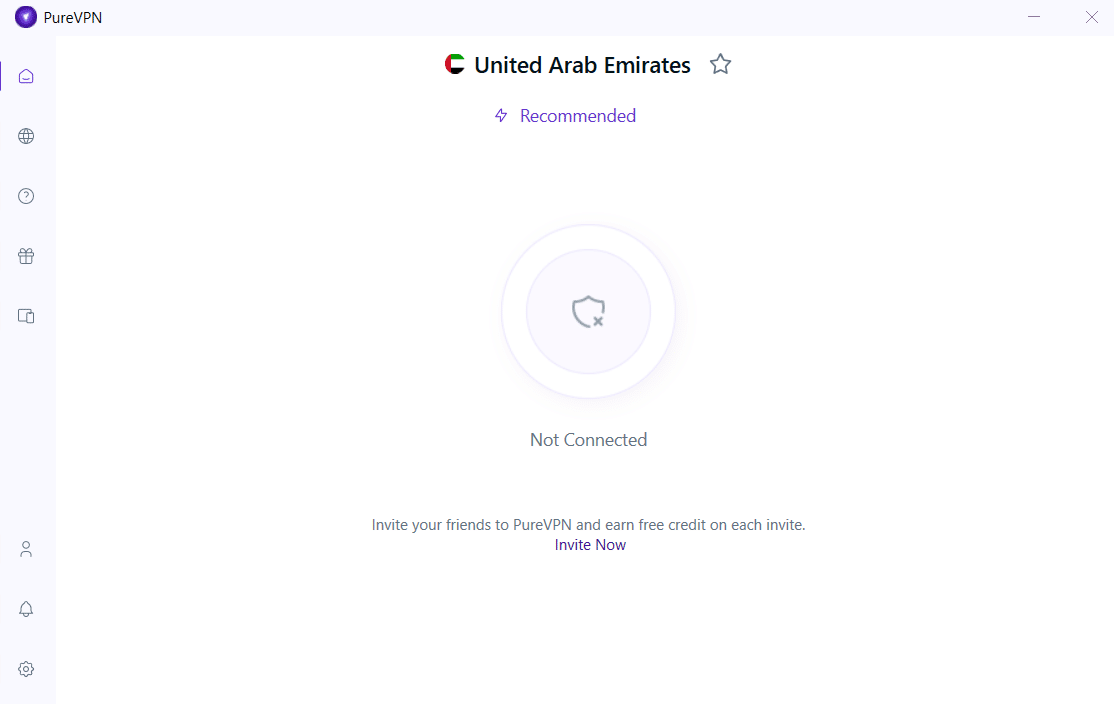
Task: Open the Home tab in sidebar
Action: click(x=26, y=76)
